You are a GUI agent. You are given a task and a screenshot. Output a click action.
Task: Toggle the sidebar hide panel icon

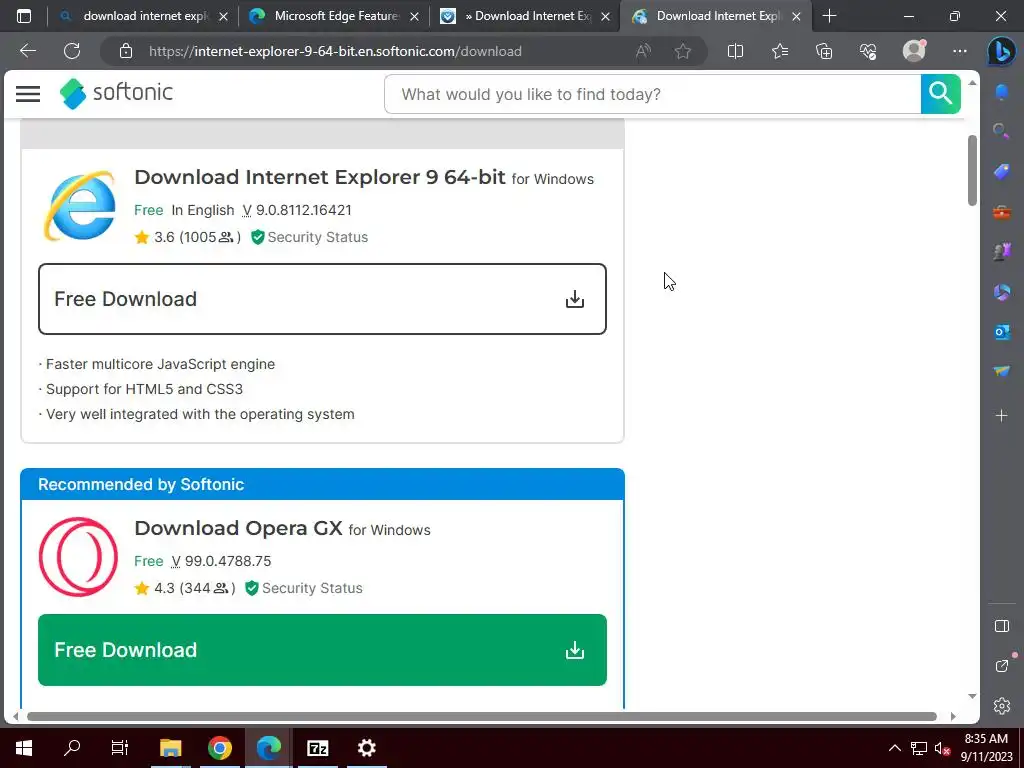[x=1002, y=626]
